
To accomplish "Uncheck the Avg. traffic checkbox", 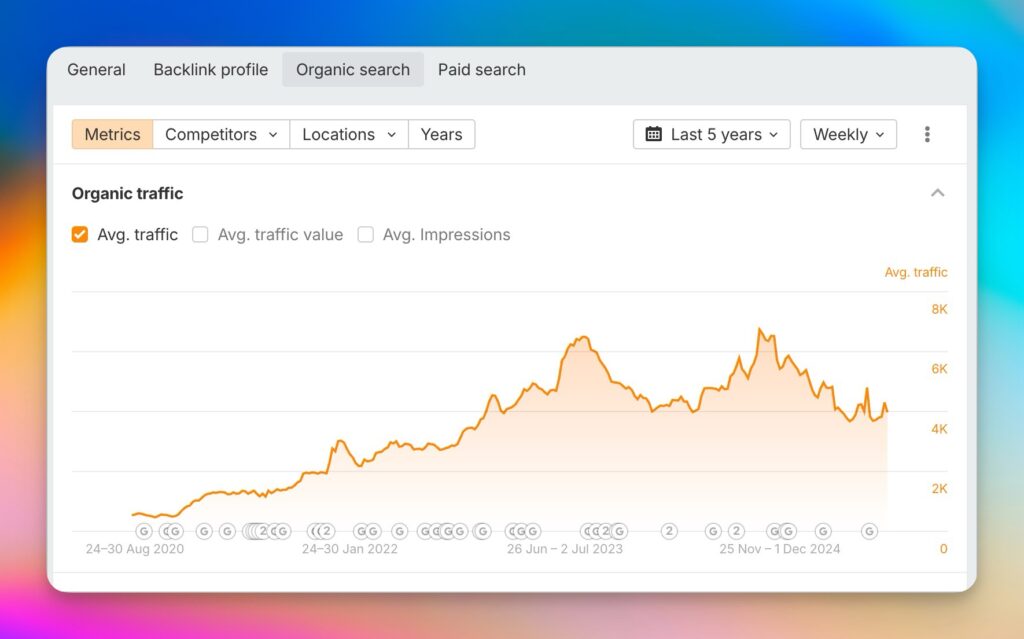I will [80, 235].
